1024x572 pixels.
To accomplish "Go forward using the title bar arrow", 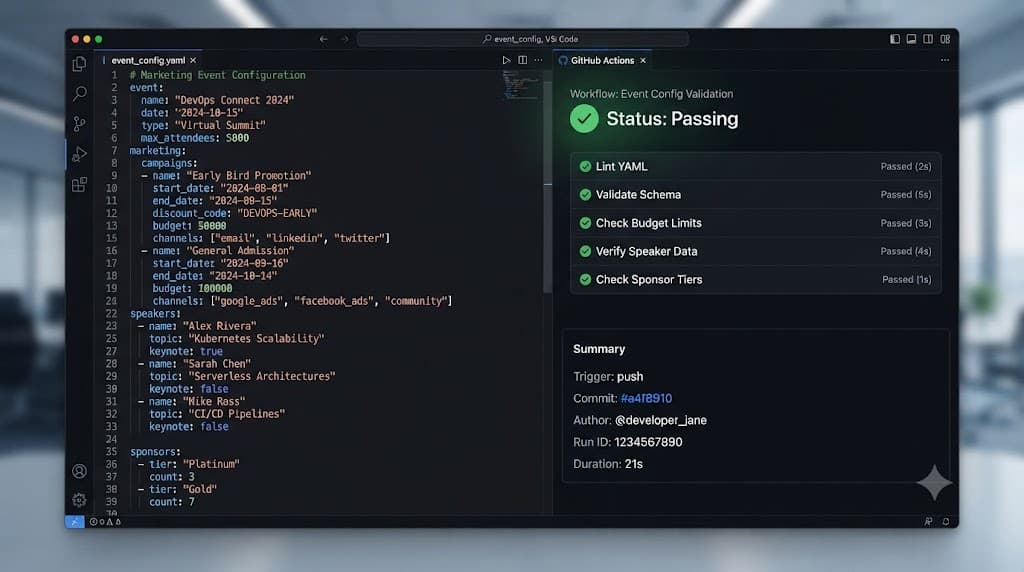I will (345, 39).
